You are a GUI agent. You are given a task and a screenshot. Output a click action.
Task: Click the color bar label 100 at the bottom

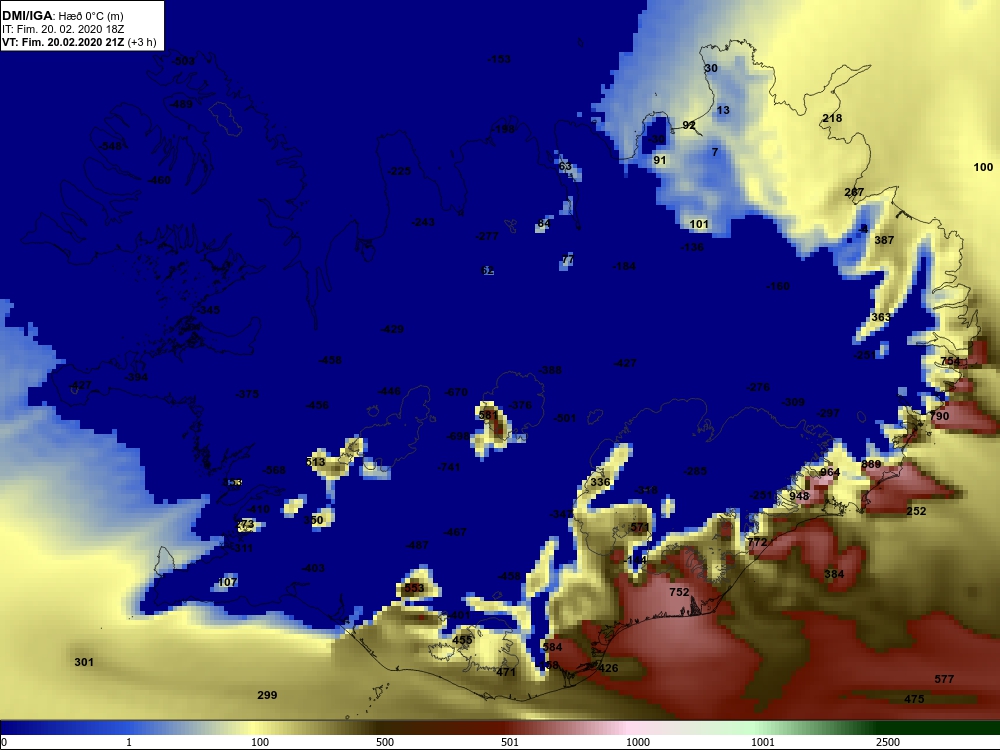click(260, 742)
